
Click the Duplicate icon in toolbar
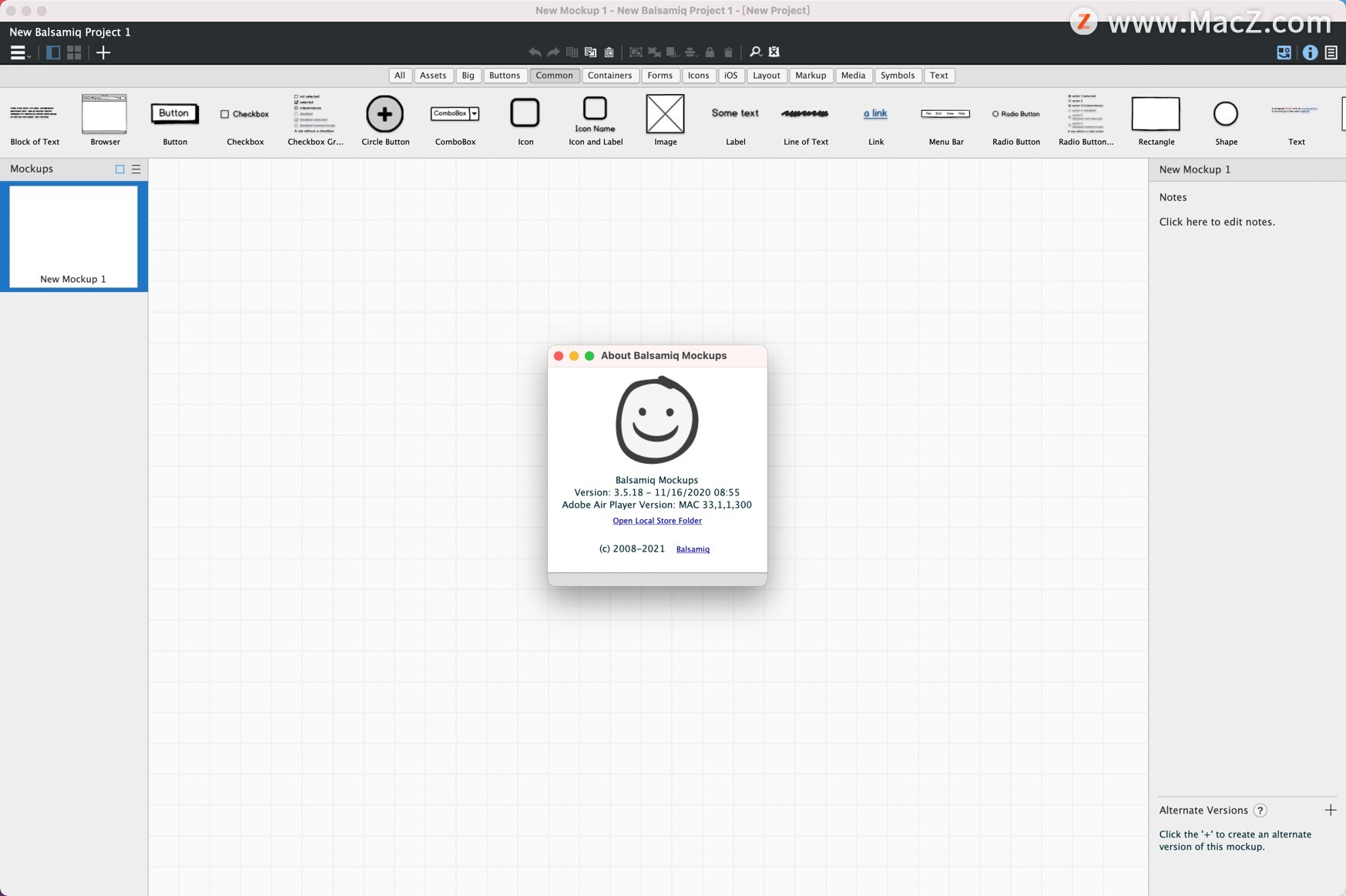click(x=572, y=52)
